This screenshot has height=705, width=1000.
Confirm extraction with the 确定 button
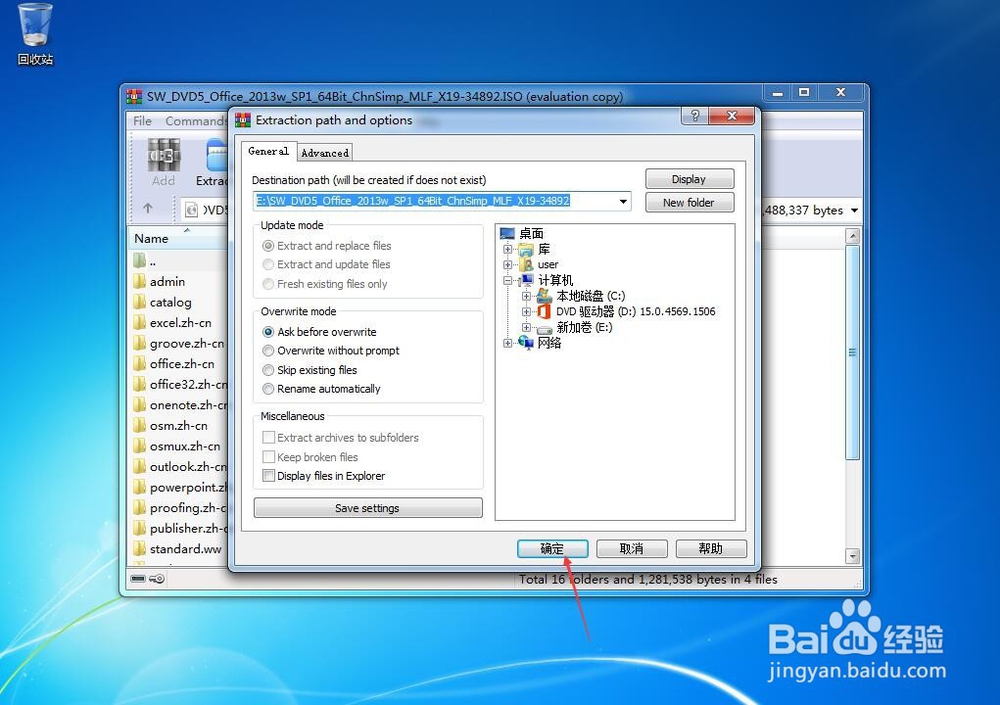[x=552, y=549]
